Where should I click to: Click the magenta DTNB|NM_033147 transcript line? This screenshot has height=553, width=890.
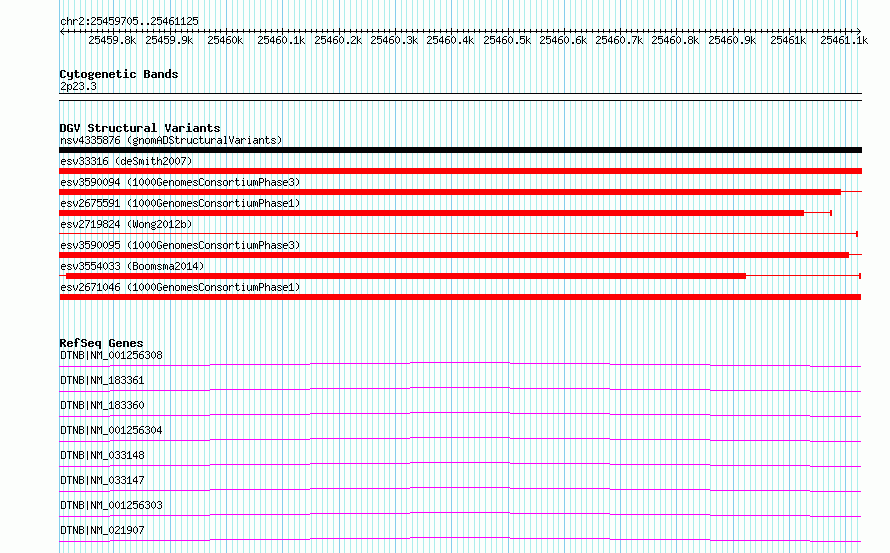460,489
